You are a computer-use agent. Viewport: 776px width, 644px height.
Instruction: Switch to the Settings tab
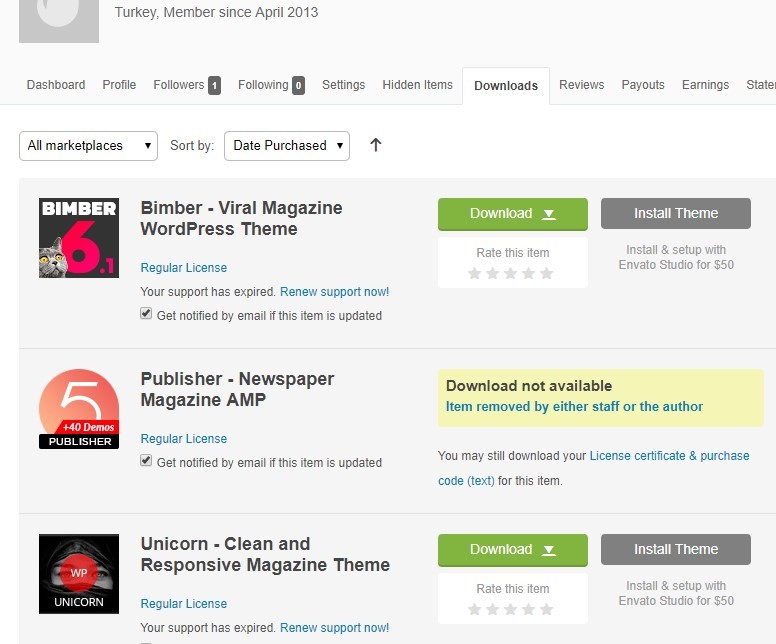point(343,85)
